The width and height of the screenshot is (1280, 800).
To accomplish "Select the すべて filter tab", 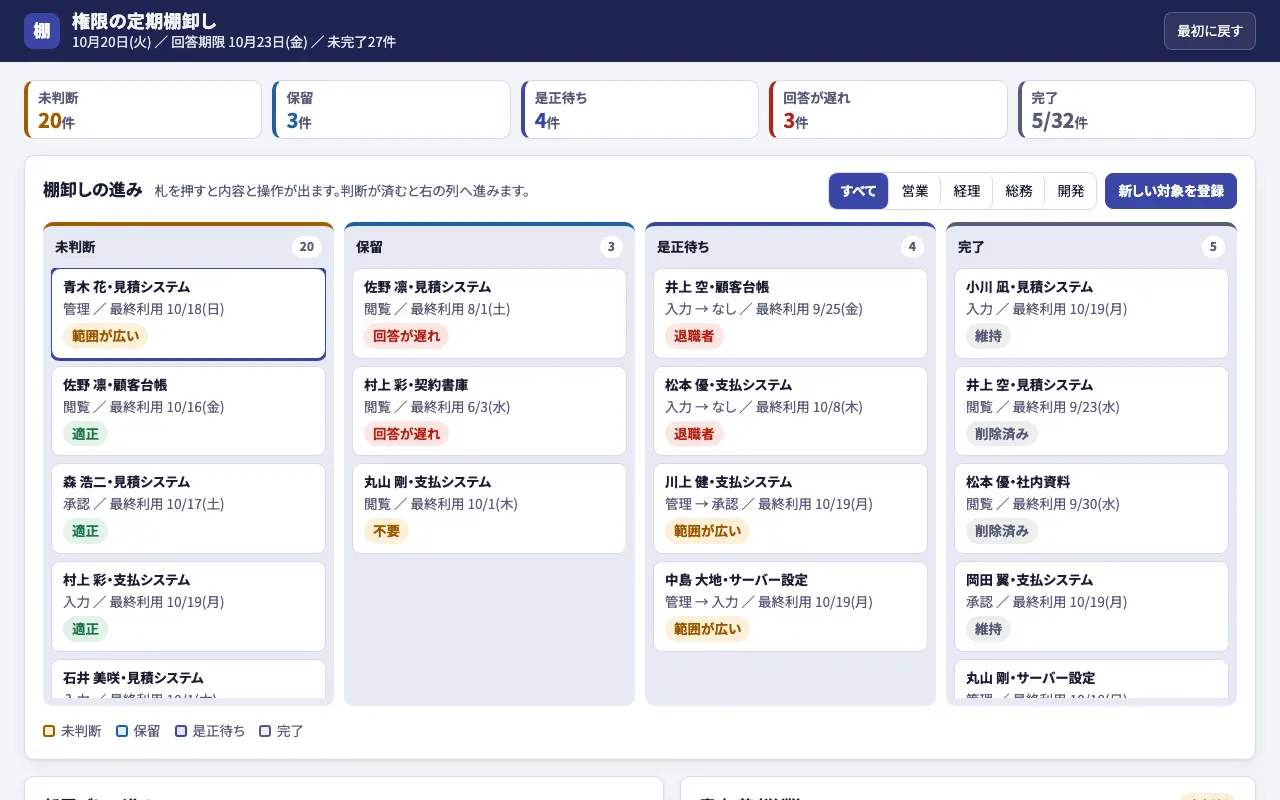I will (x=858, y=191).
